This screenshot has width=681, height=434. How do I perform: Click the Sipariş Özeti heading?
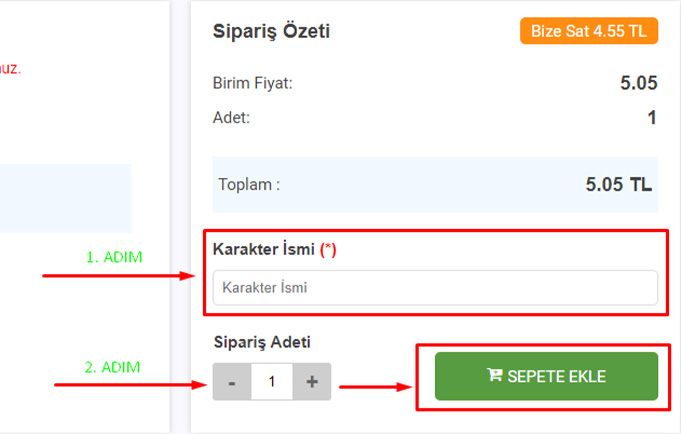click(x=271, y=32)
